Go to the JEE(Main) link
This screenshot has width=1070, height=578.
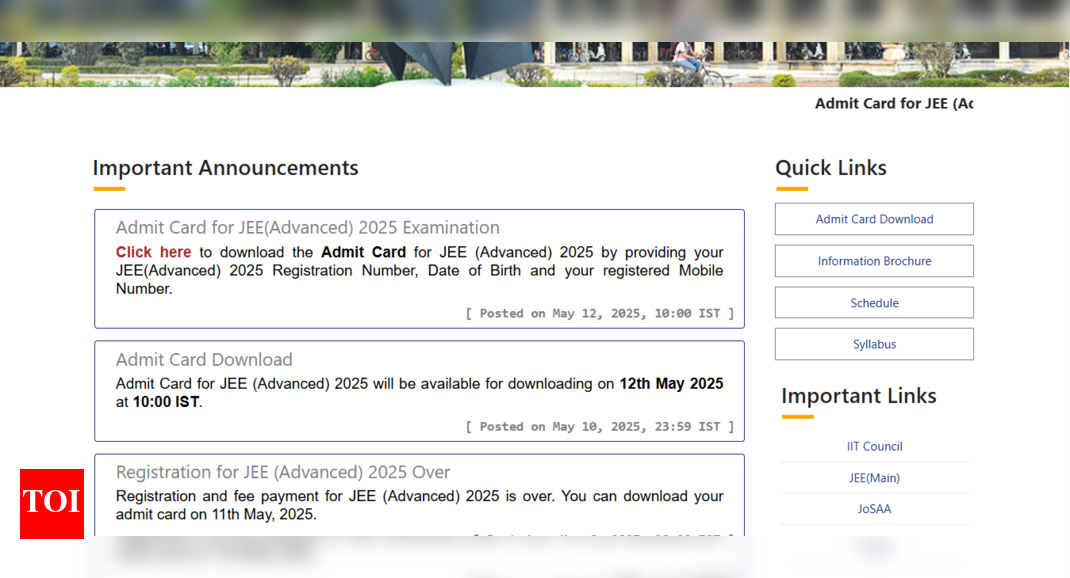click(x=874, y=478)
